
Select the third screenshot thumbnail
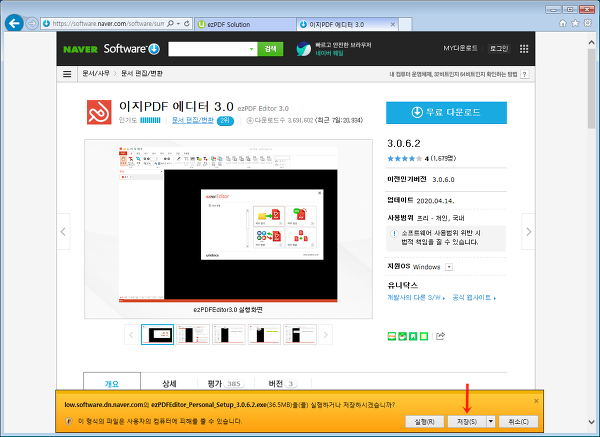(228, 334)
